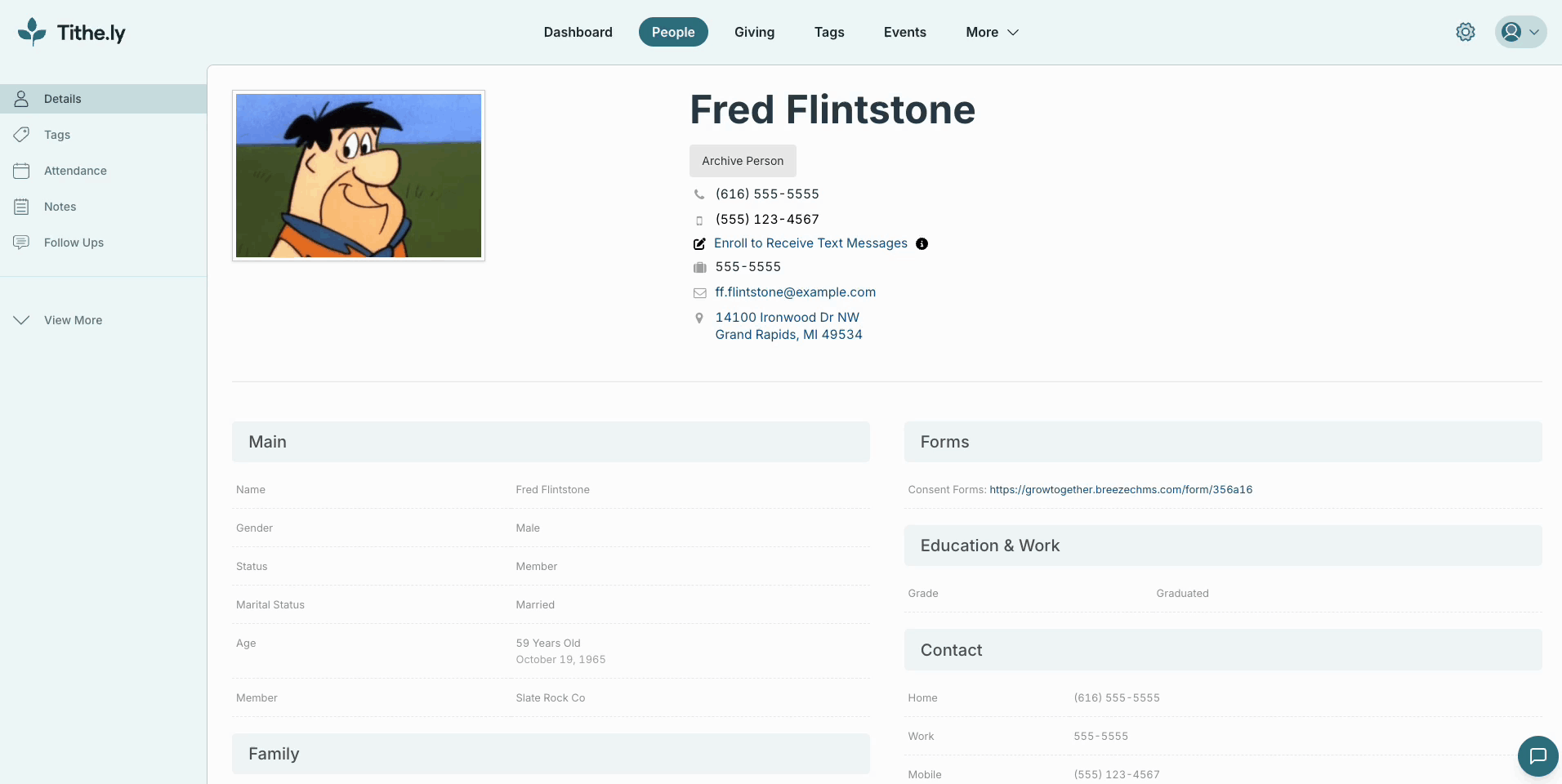Click the Tags tag icon in sidebar
The image size is (1562, 784).
[x=22, y=135]
